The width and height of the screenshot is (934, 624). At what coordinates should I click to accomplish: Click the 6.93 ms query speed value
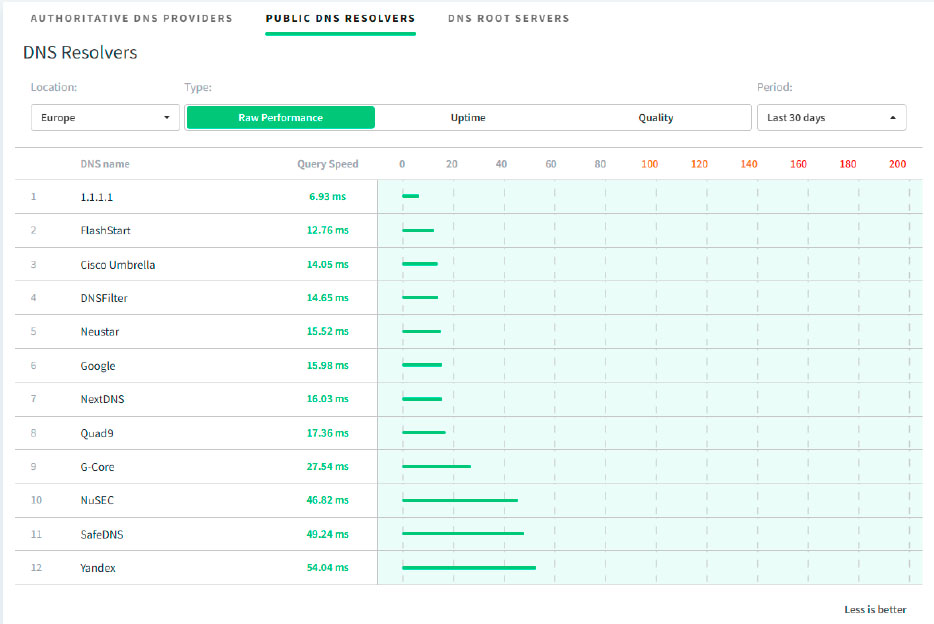[328, 196]
